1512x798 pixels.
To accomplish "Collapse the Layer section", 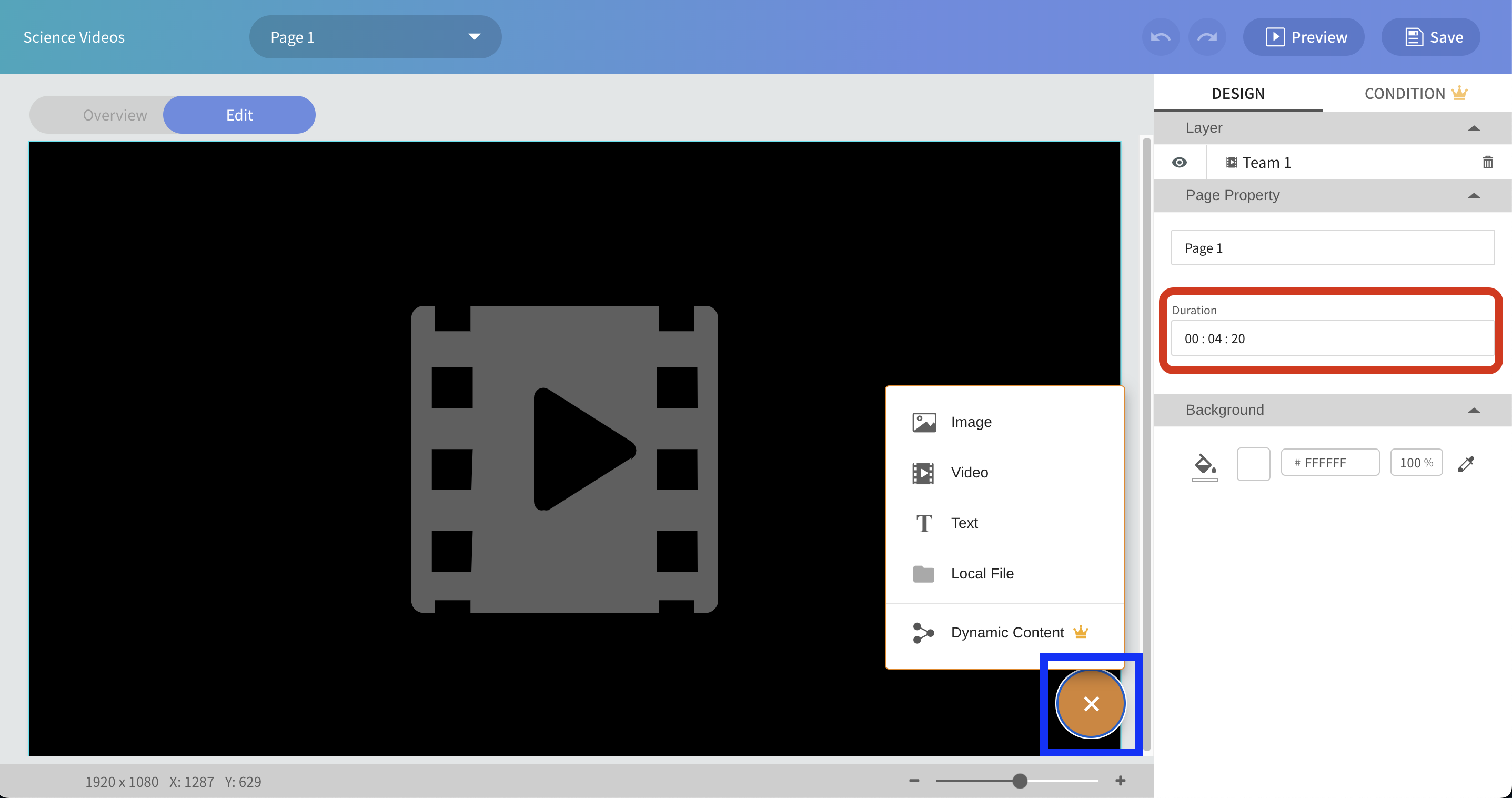I will pos(1473,128).
